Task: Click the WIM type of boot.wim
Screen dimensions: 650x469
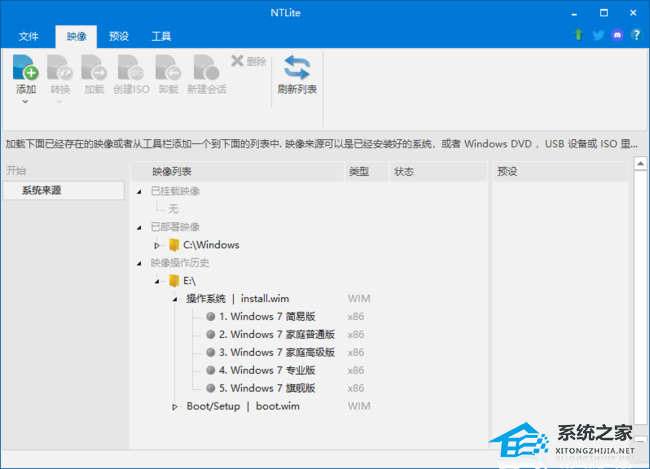Action: point(359,406)
